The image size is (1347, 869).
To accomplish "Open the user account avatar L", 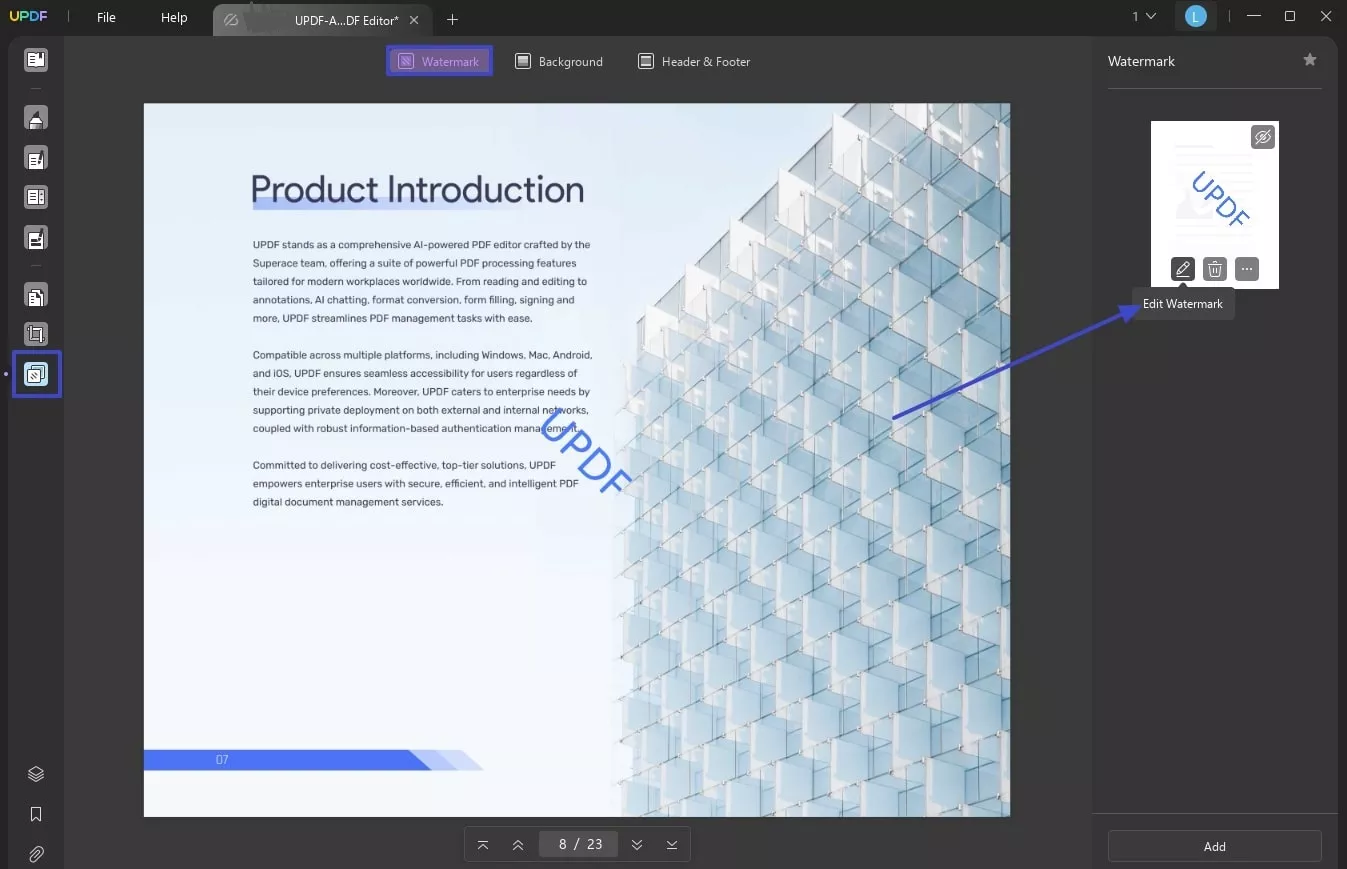I will (1195, 16).
